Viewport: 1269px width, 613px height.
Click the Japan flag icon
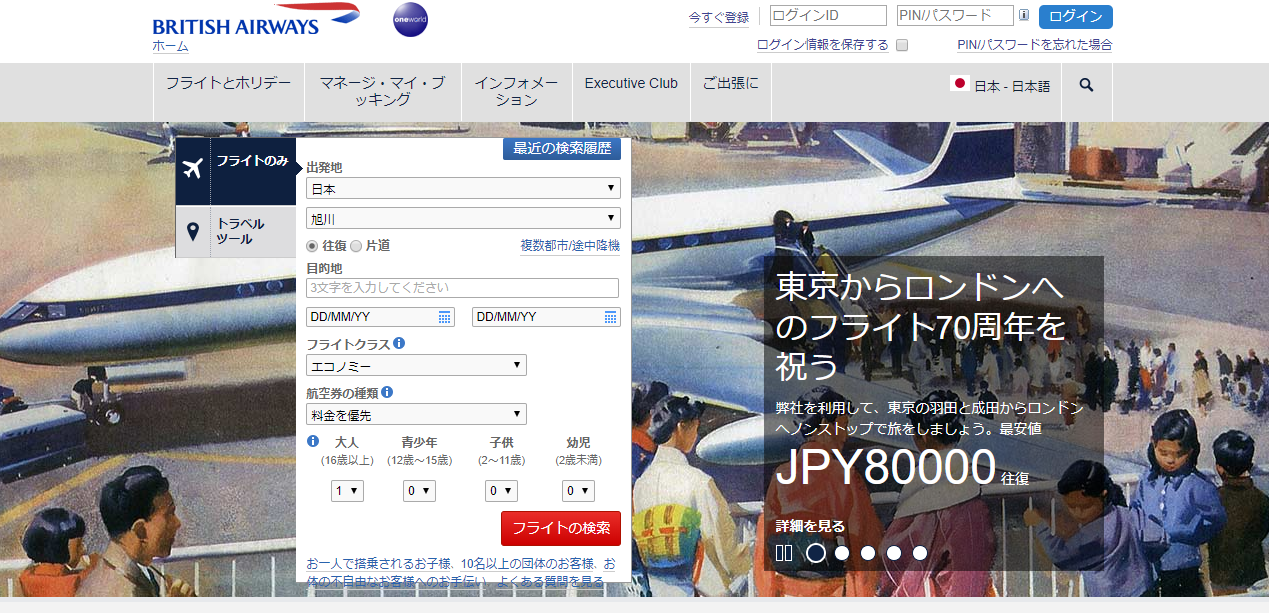point(960,84)
